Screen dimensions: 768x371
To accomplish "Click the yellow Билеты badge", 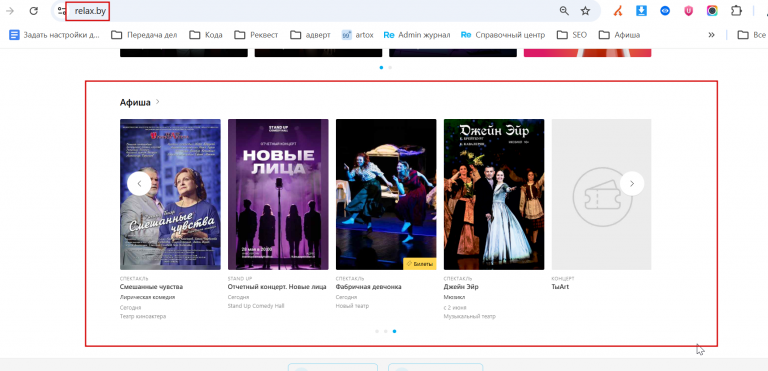I will [420, 264].
